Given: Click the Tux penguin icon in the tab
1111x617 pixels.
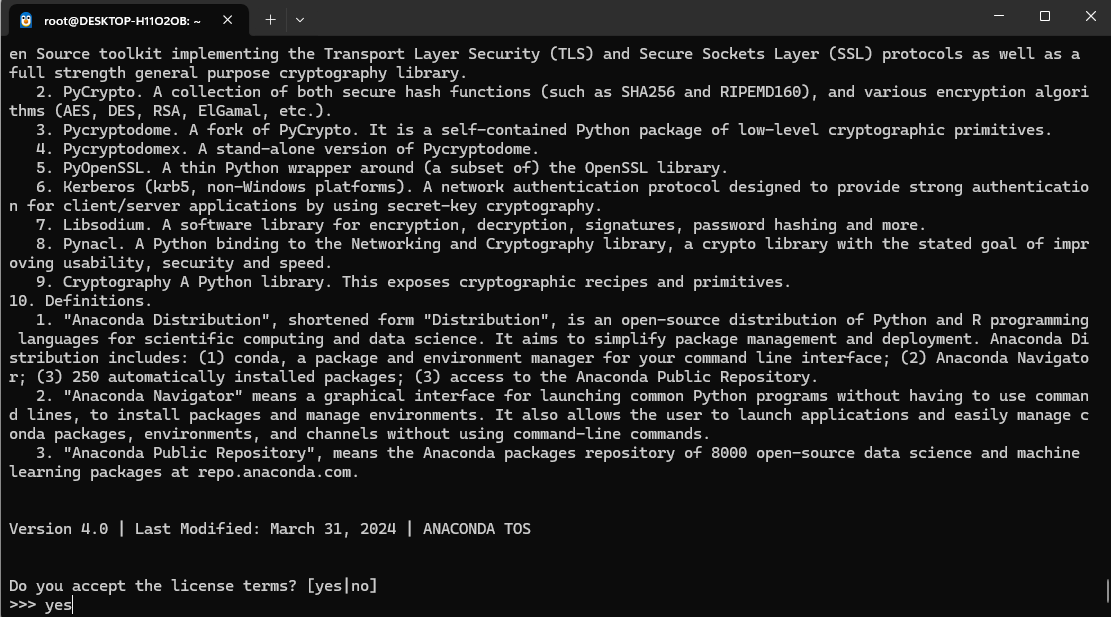Looking at the screenshot, I should pos(26,21).
